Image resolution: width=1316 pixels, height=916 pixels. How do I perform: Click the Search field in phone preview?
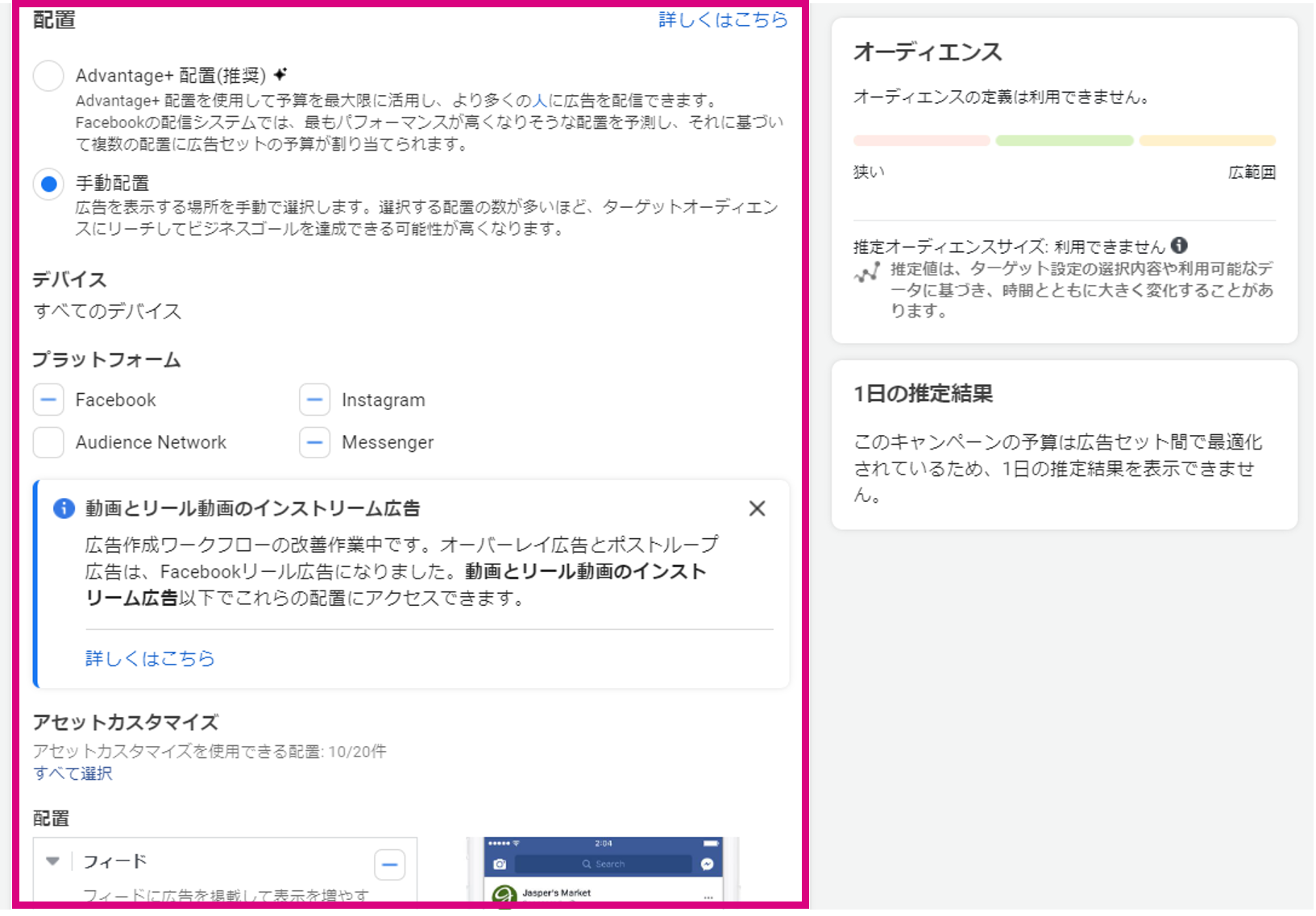pos(603,864)
